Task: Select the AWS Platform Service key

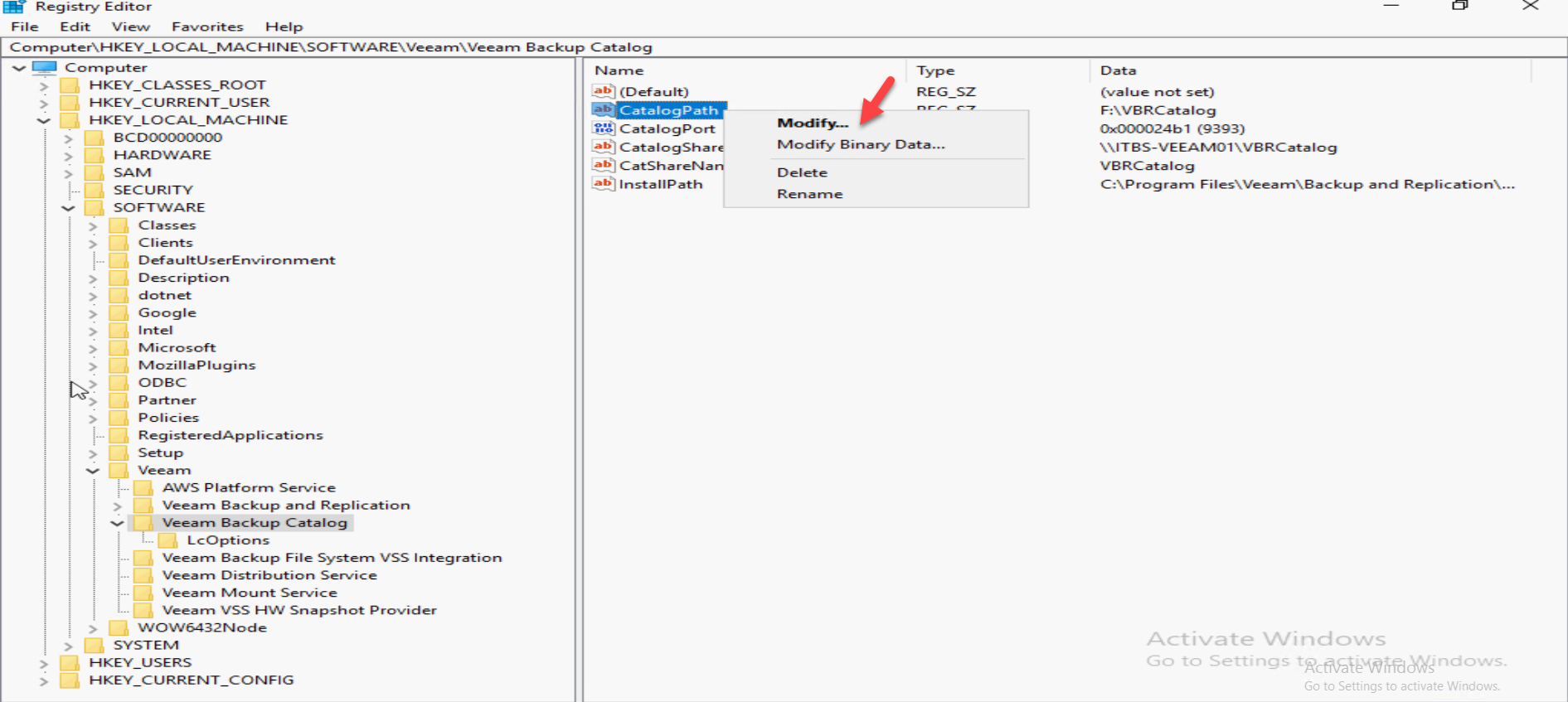Action: 249,487
